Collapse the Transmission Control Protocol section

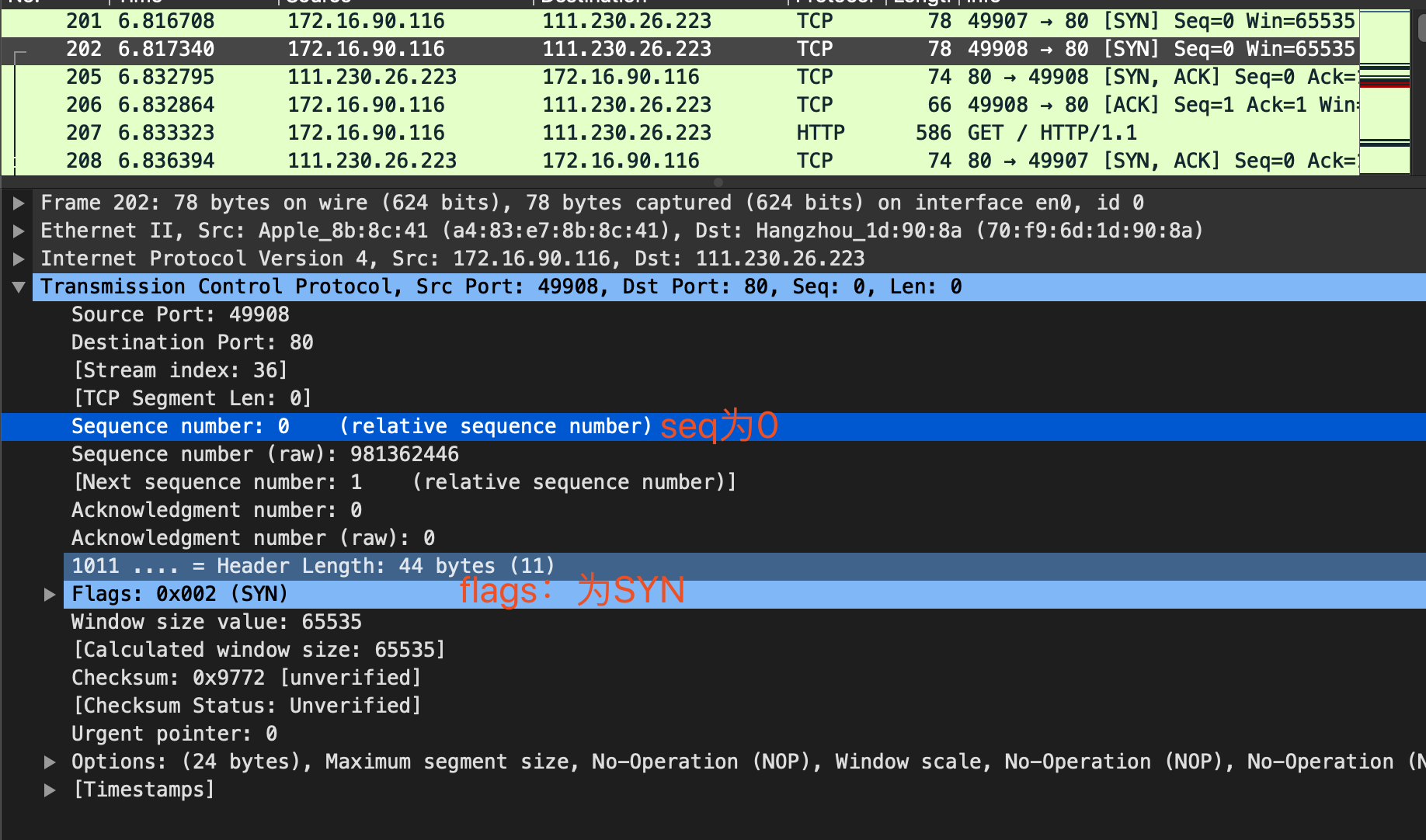[17, 286]
